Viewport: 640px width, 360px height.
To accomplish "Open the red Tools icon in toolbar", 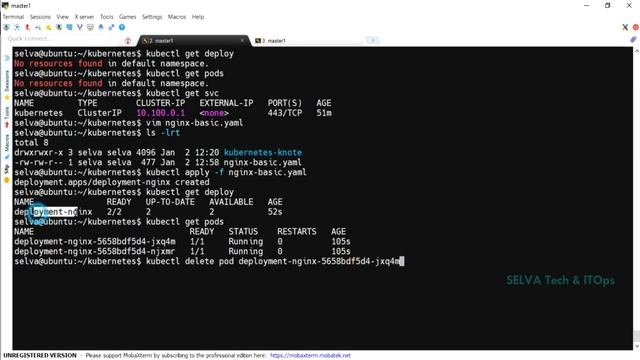I will point(27,27).
